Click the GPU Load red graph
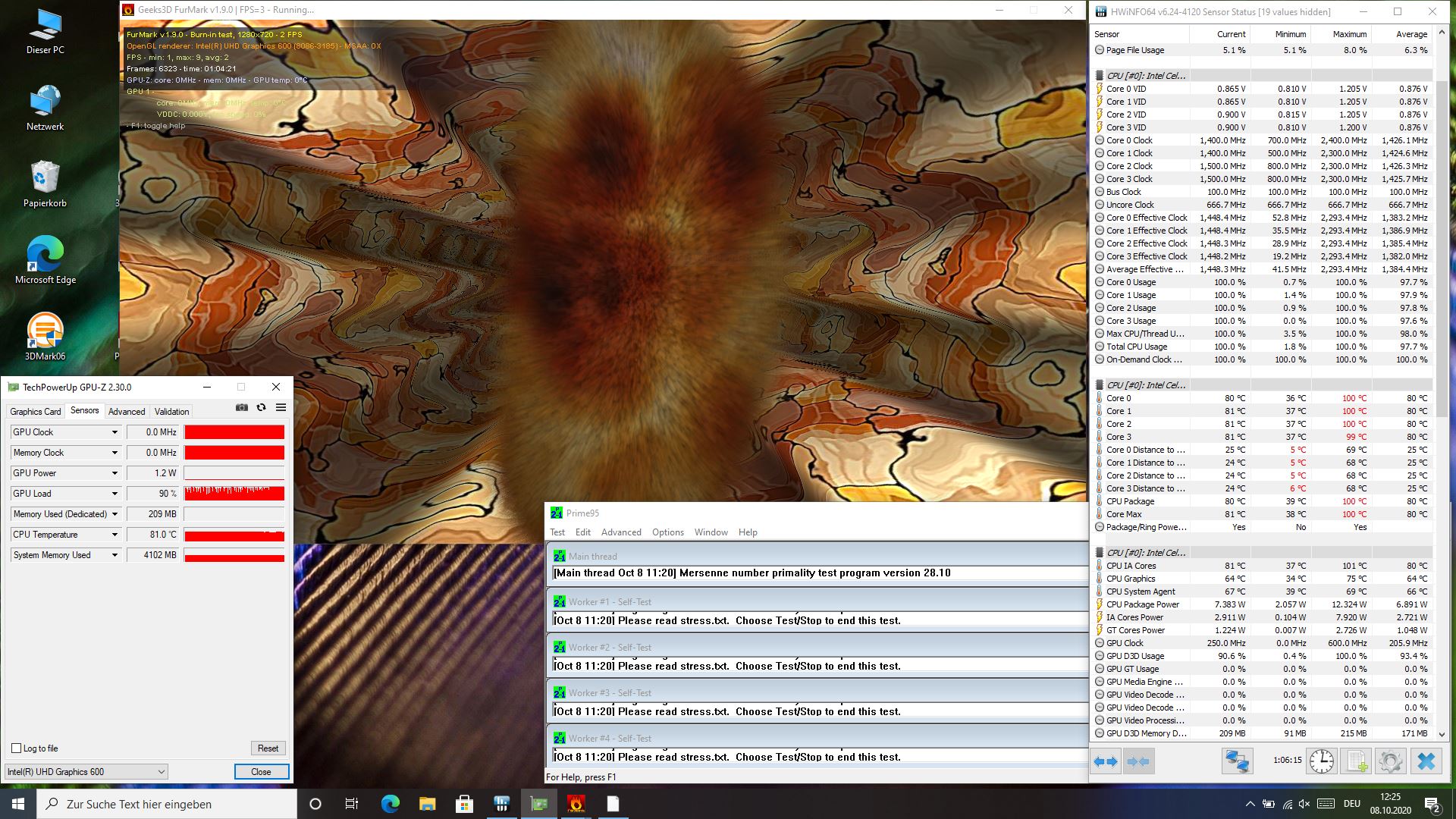Image resolution: width=1456 pixels, height=819 pixels. pyautogui.click(x=234, y=494)
